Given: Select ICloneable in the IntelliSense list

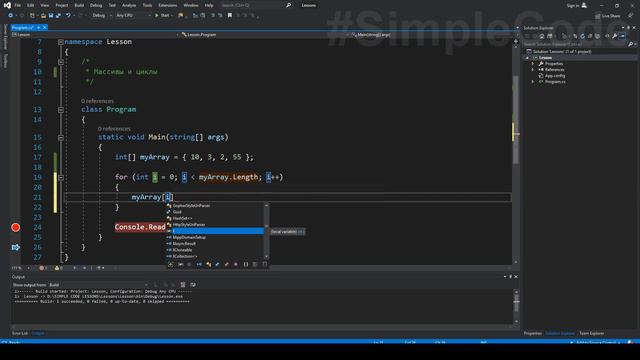Looking at the screenshot, I should click(x=182, y=250).
